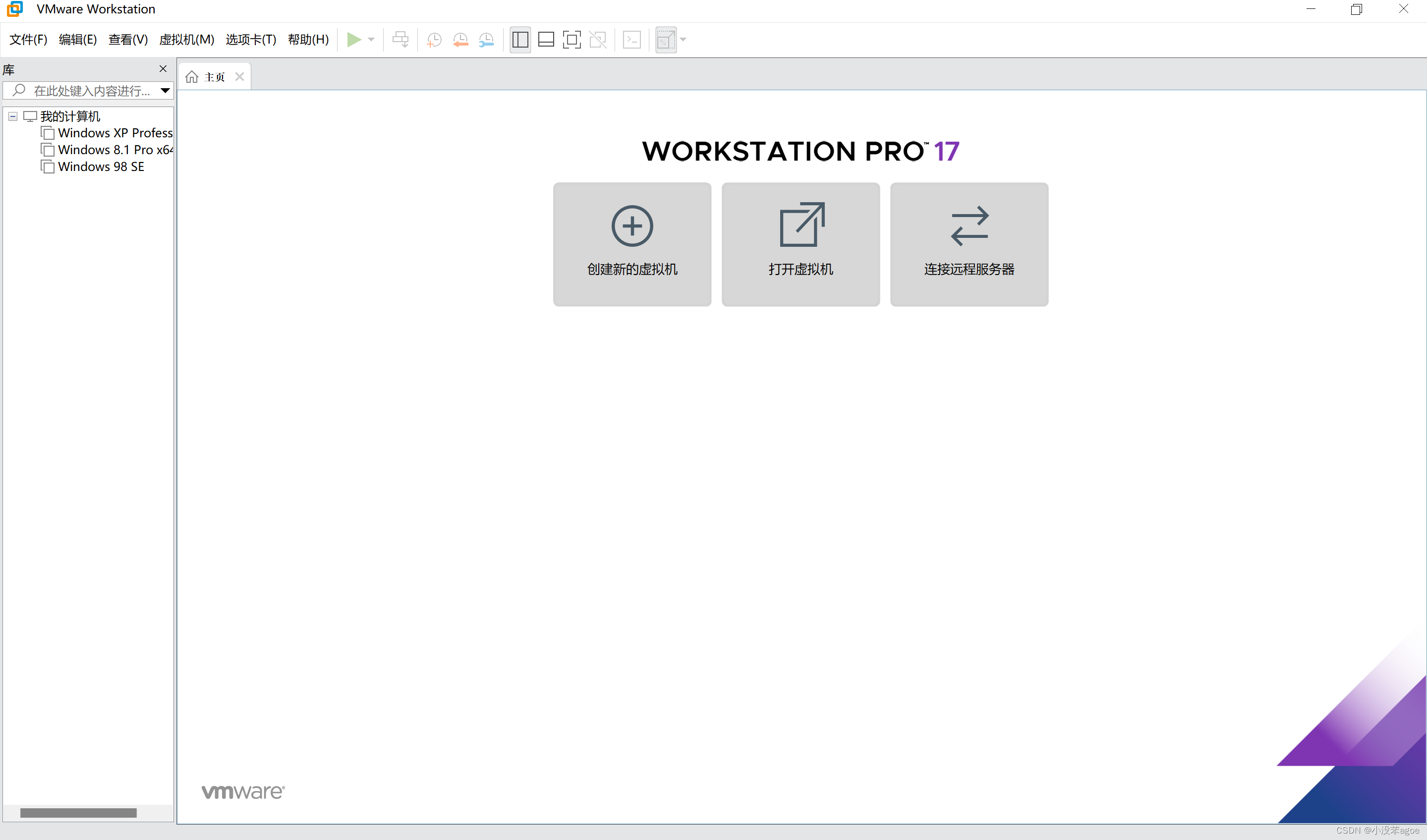
Task: Select Windows 98 SE in library
Action: [101, 167]
